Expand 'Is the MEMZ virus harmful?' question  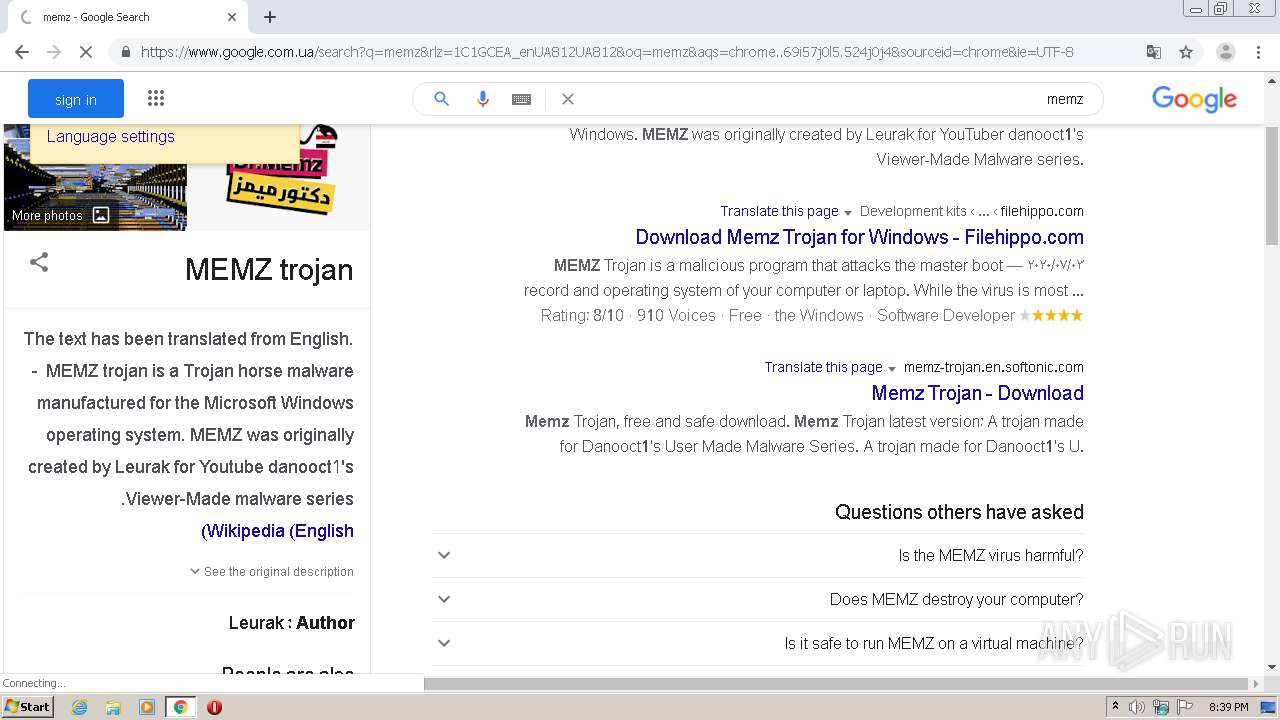[x=759, y=555]
